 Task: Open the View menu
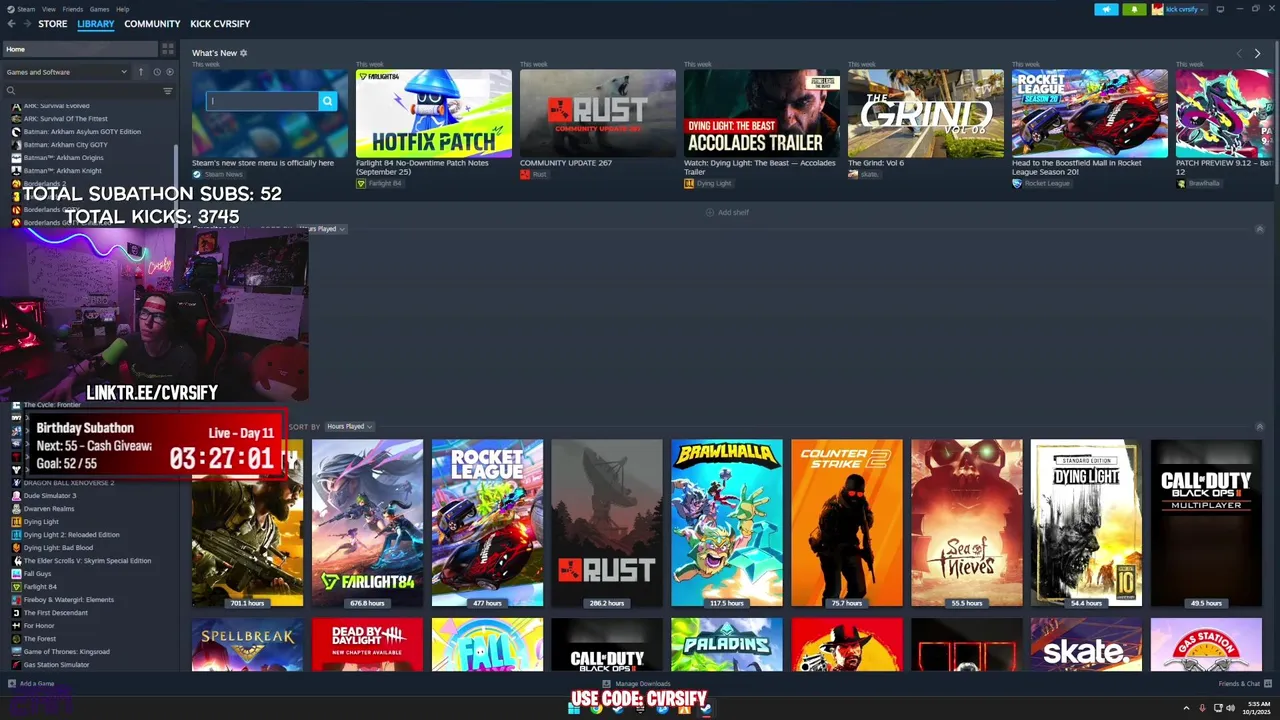[x=49, y=9]
